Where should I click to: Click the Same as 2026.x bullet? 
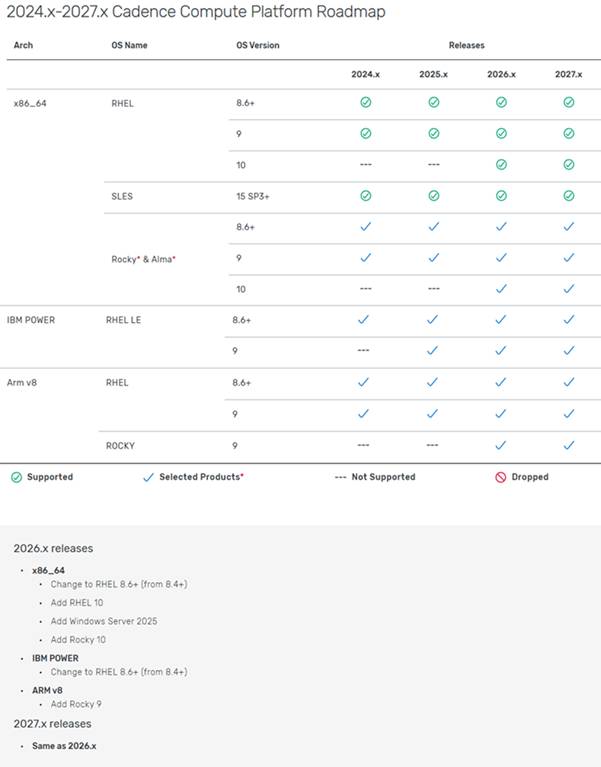tap(64, 746)
